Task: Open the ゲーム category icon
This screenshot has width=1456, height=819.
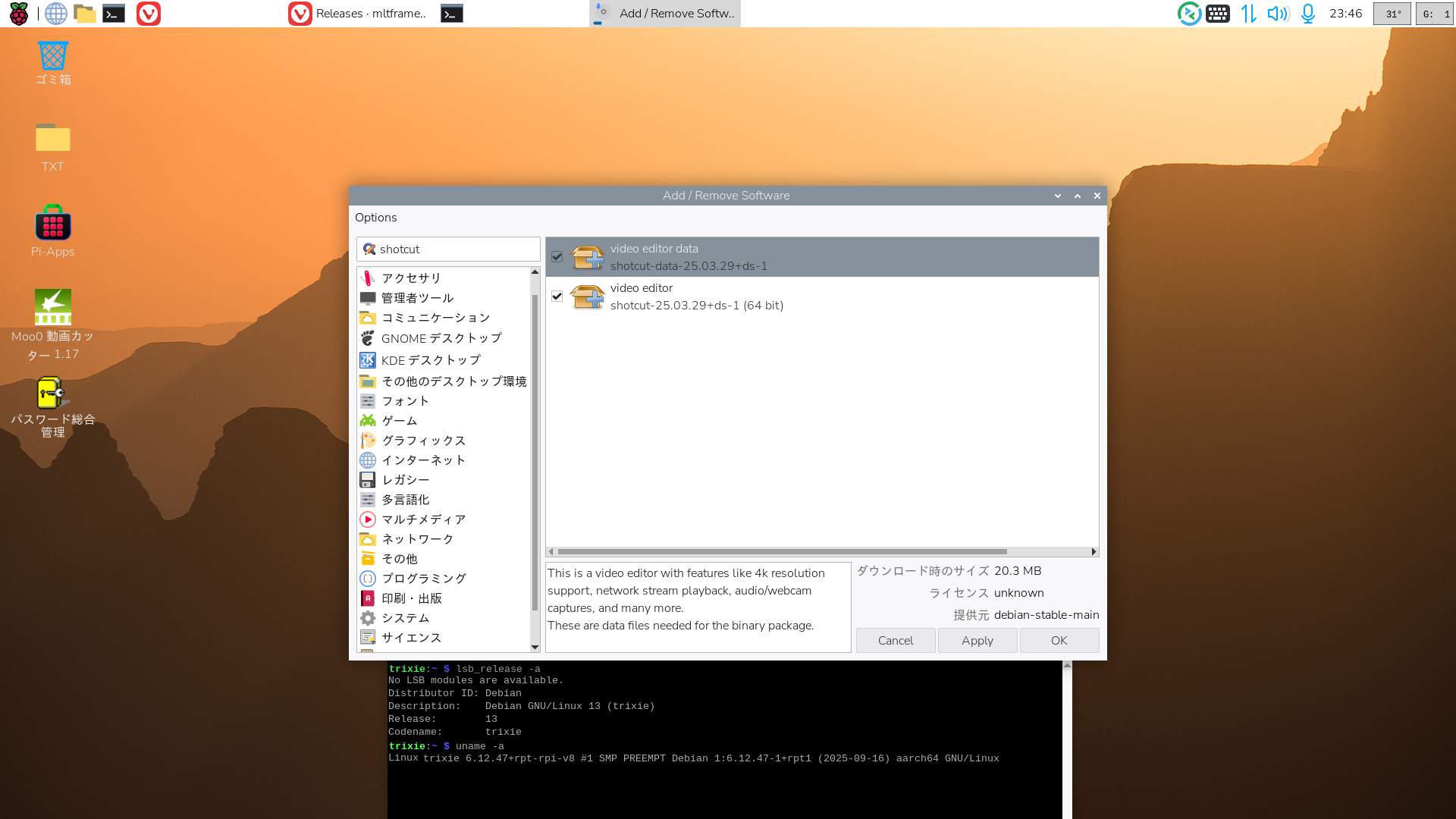Action: [x=368, y=421]
